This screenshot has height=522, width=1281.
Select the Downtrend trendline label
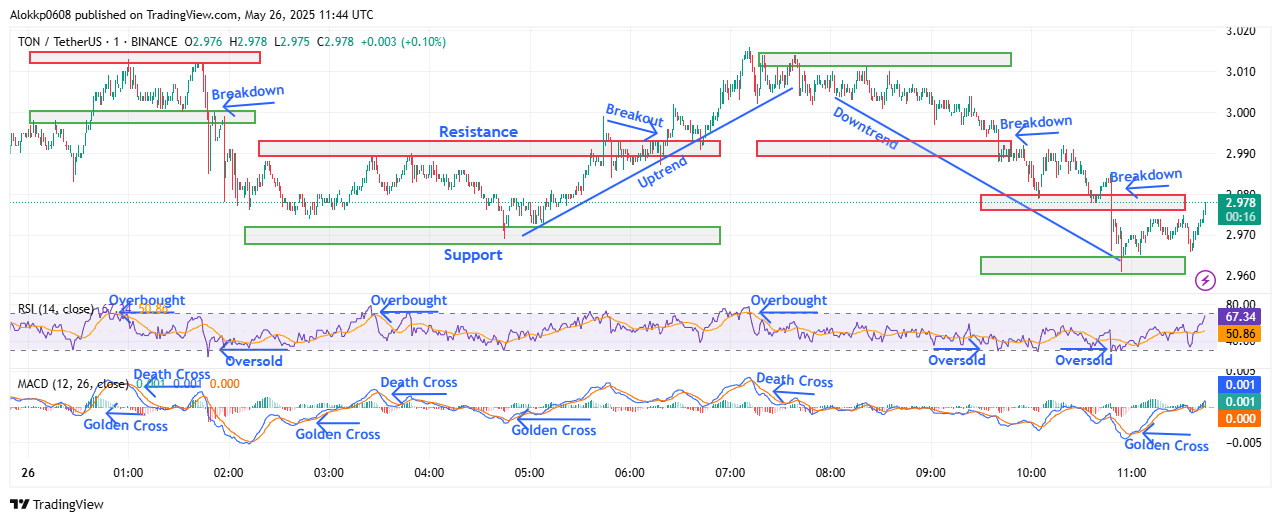point(866,128)
